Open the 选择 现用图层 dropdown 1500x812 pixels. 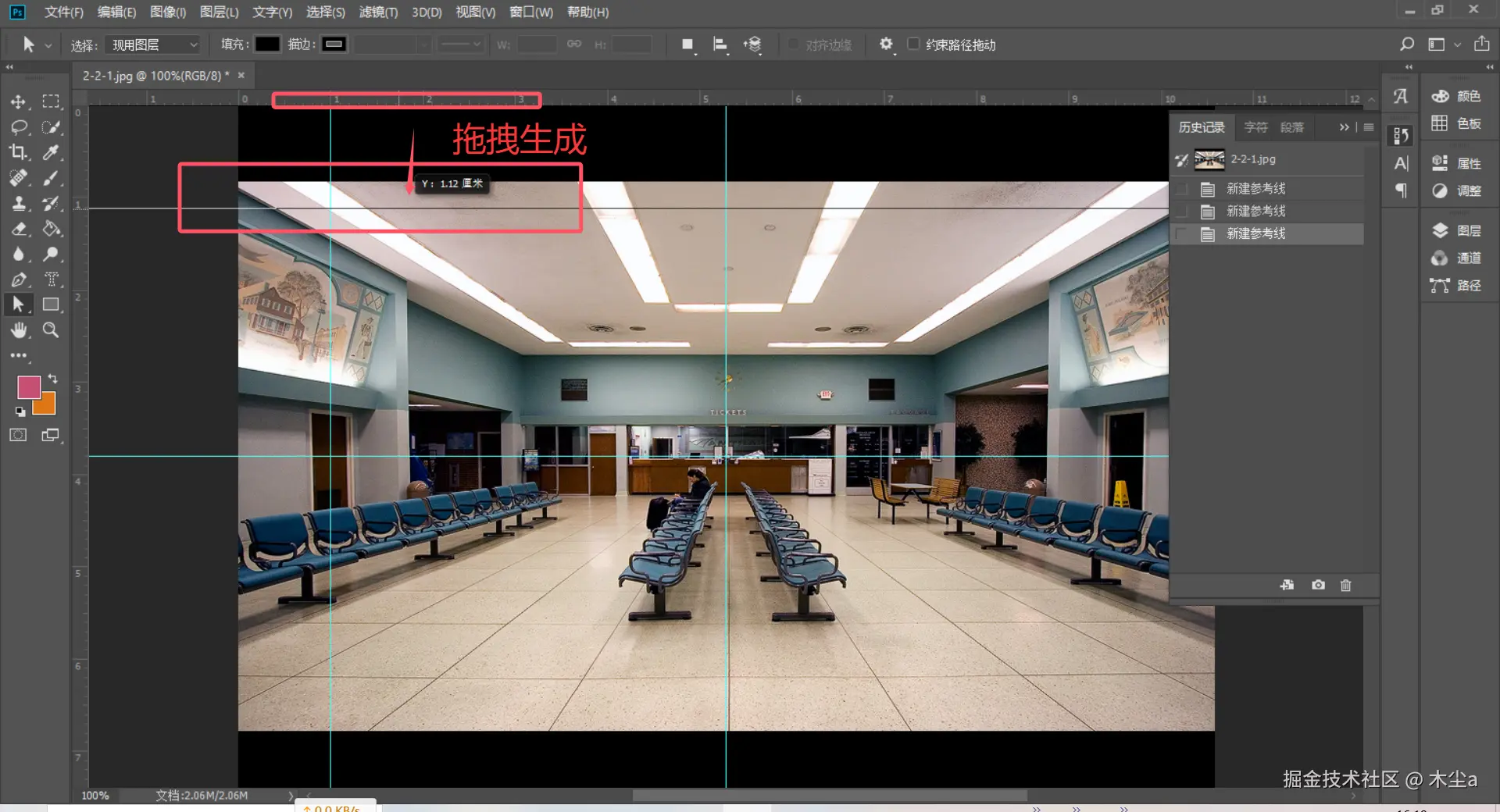click(152, 45)
